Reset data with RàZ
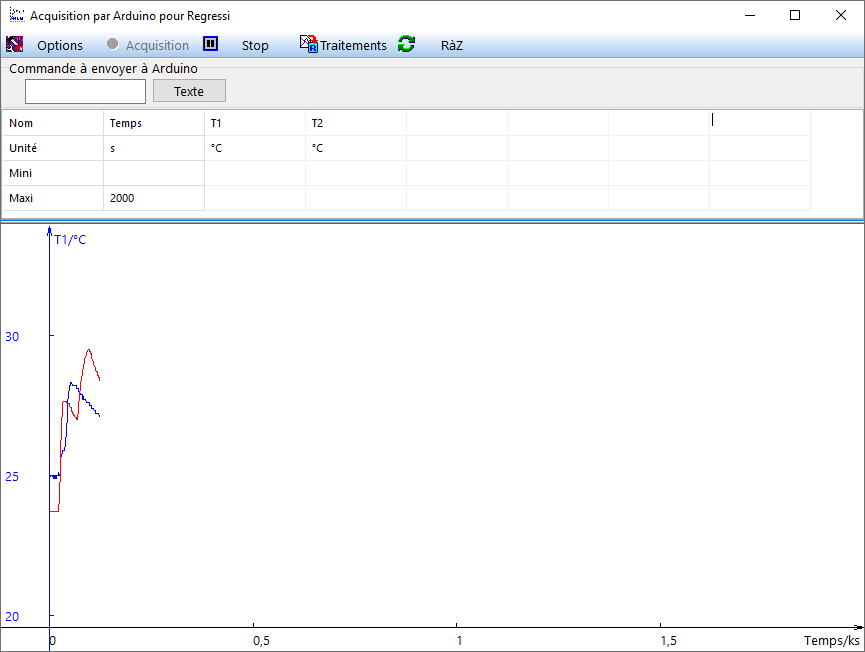The image size is (865, 652). coord(451,45)
